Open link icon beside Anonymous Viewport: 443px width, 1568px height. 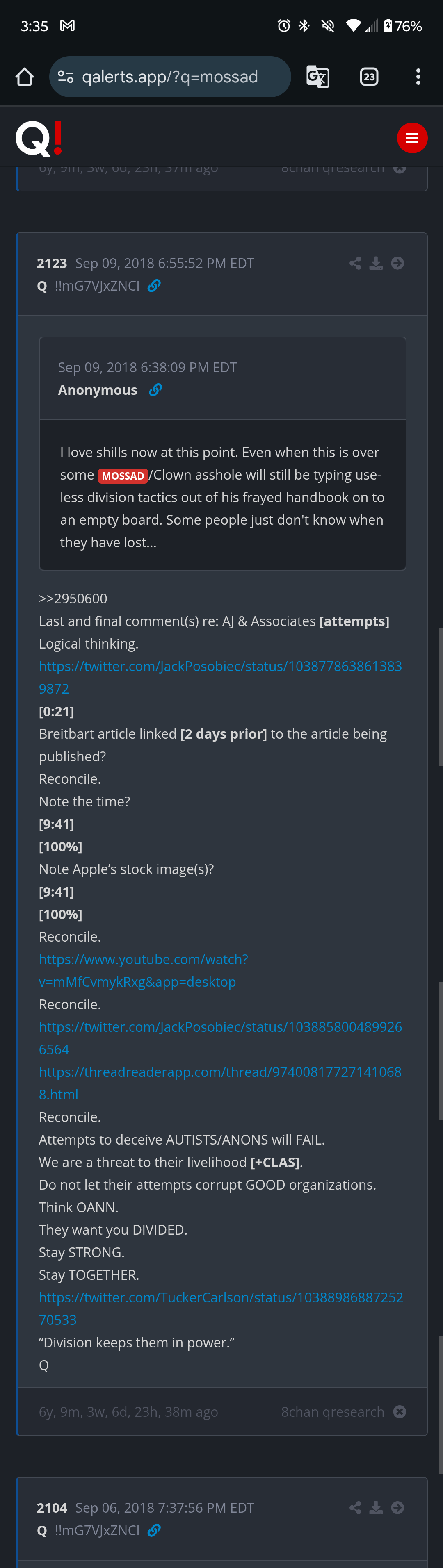155,389
